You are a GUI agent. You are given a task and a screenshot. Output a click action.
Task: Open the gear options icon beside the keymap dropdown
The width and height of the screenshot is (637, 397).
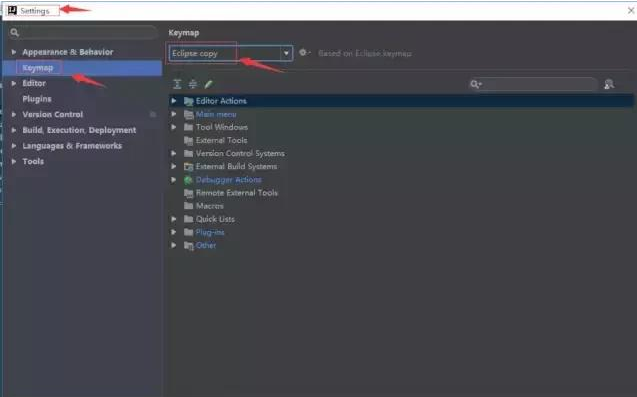(x=304, y=53)
